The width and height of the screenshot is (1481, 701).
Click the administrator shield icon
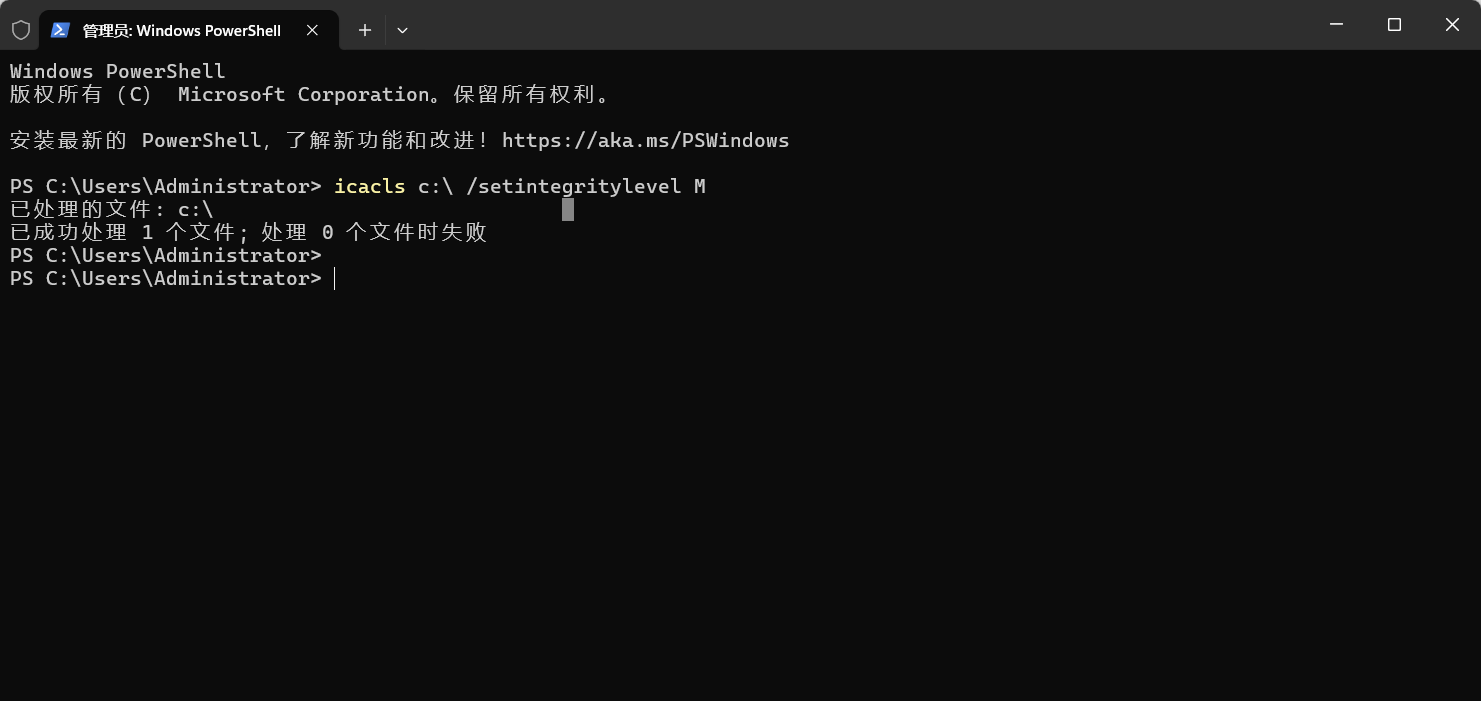[20, 30]
